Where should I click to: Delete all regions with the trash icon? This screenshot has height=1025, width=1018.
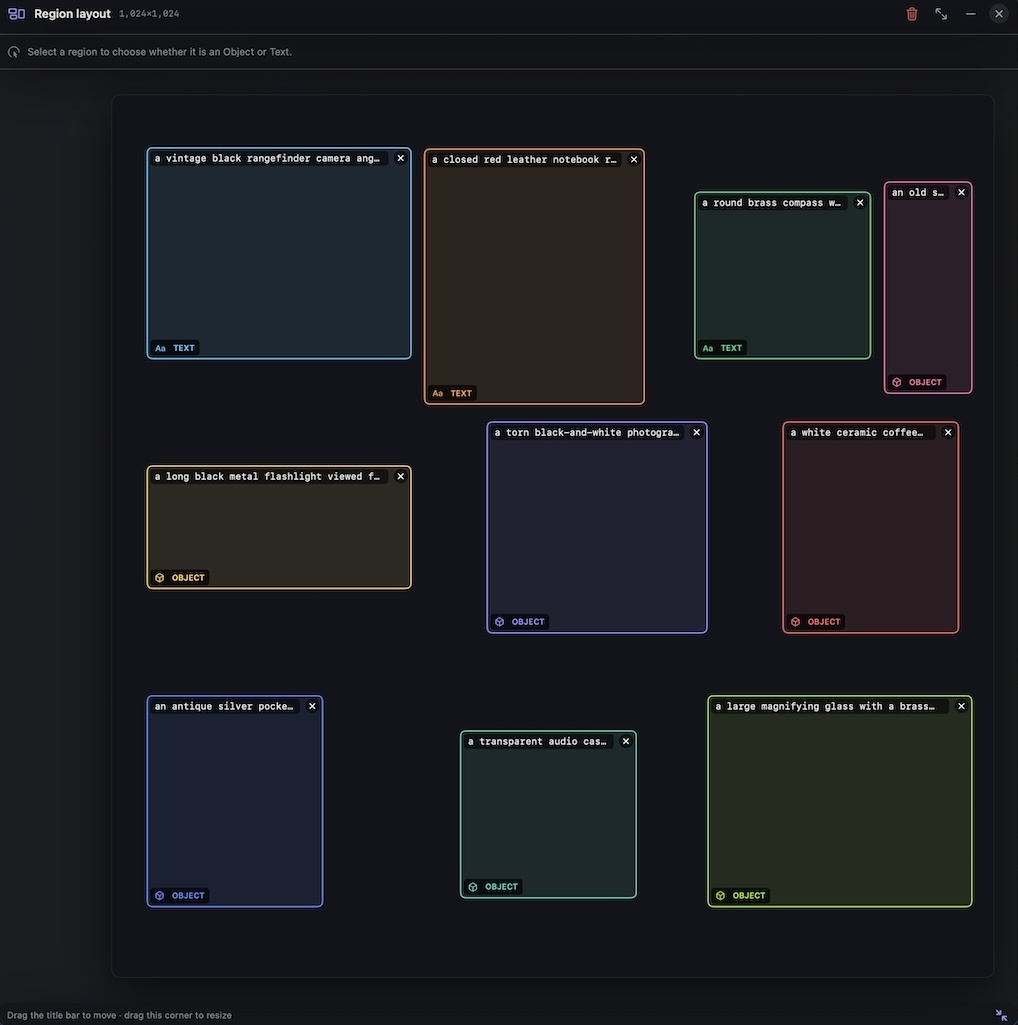[911, 14]
